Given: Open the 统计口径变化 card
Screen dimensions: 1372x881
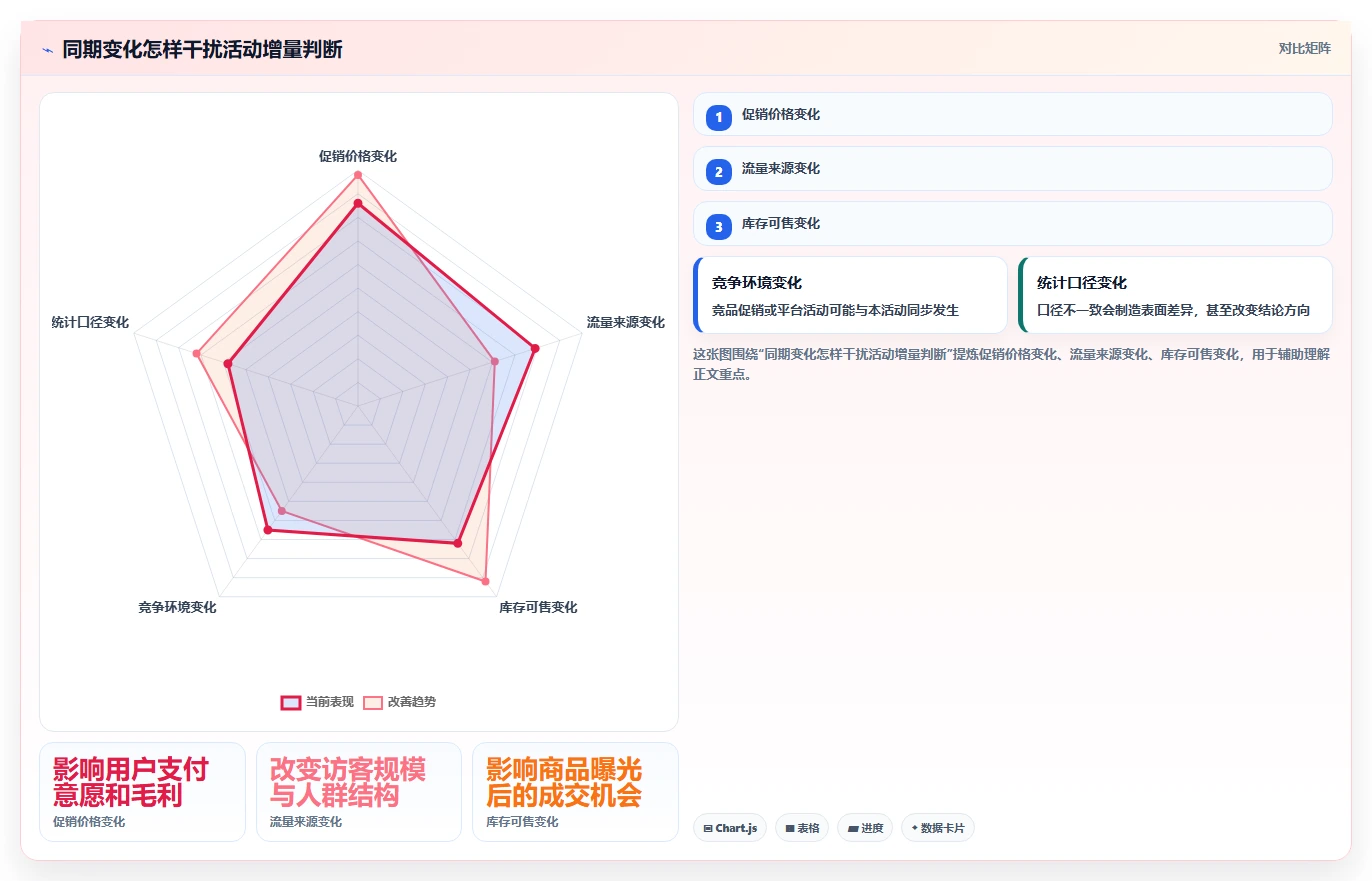Looking at the screenshot, I should click(1175, 295).
